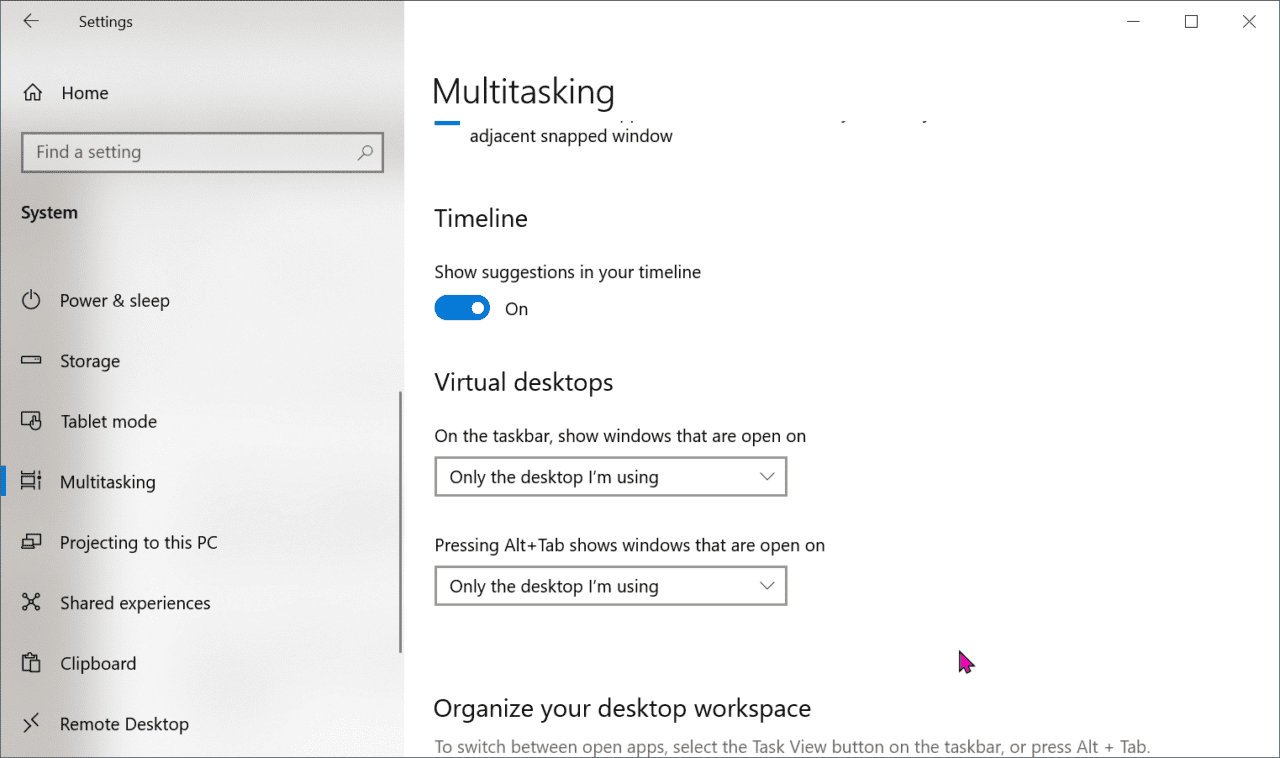The height and width of the screenshot is (758, 1280).
Task: Navigate back with the arrow button
Action: (x=31, y=21)
